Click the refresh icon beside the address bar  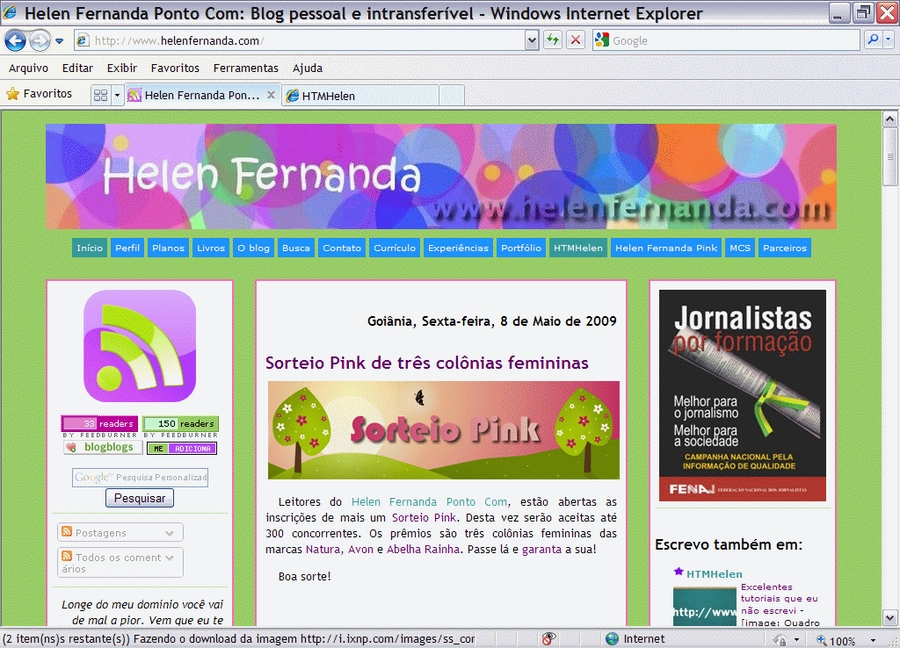click(552, 40)
